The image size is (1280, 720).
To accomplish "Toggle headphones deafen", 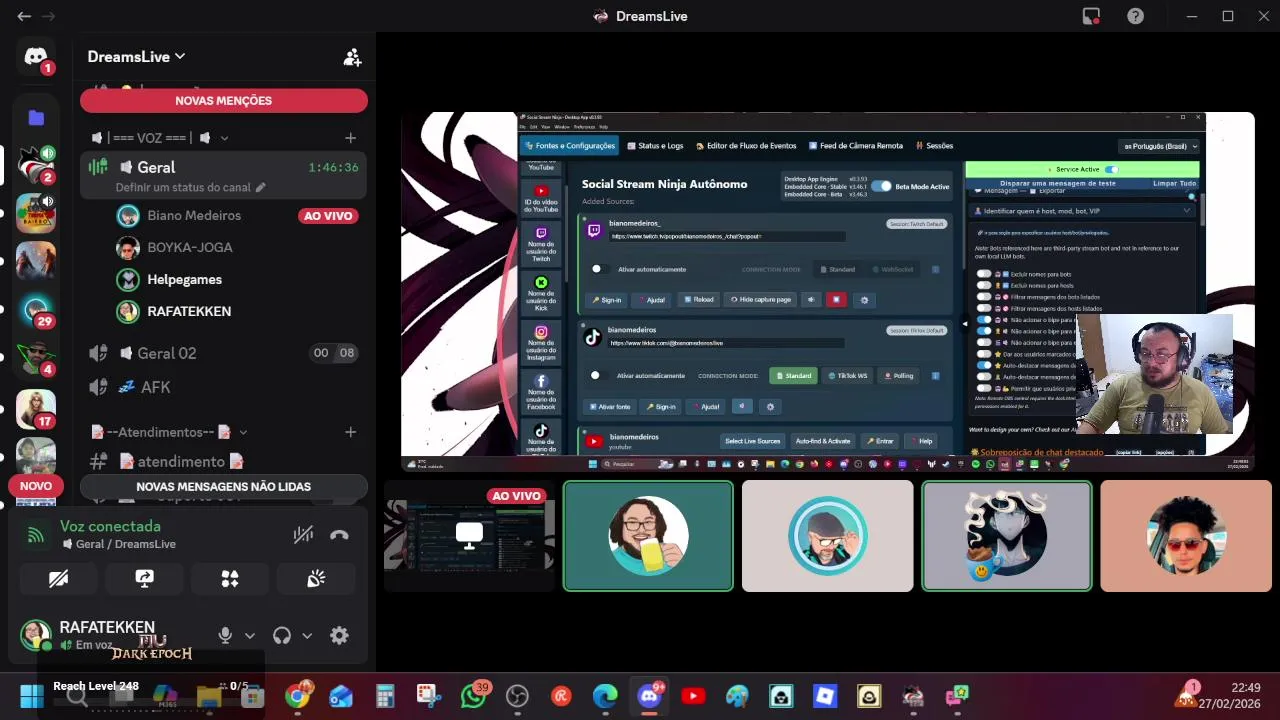I will 282,635.
